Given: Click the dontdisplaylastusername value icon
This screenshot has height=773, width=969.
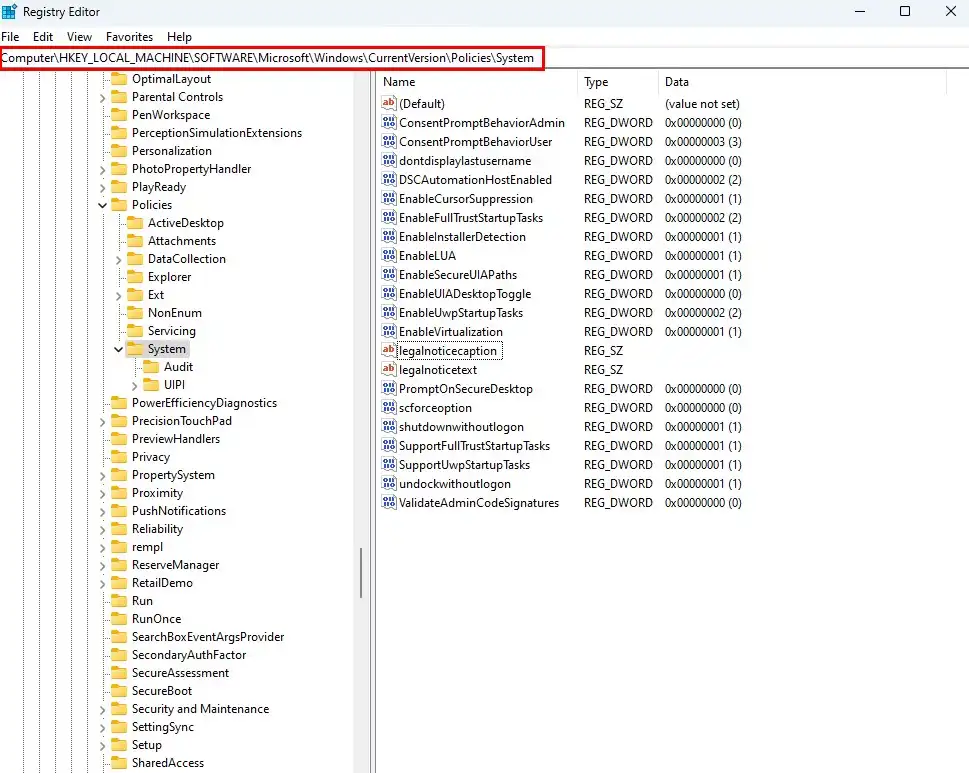Looking at the screenshot, I should (389, 161).
